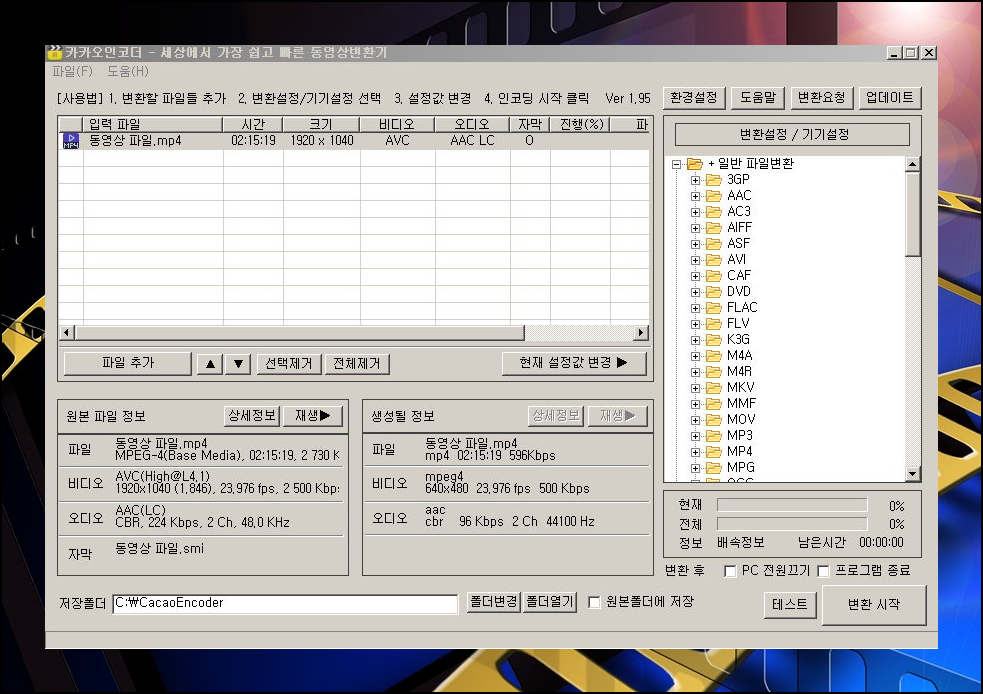This screenshot has width=983, height=694.
Task: Open 환경설정 settings button
Action: [x=693, y=98]
